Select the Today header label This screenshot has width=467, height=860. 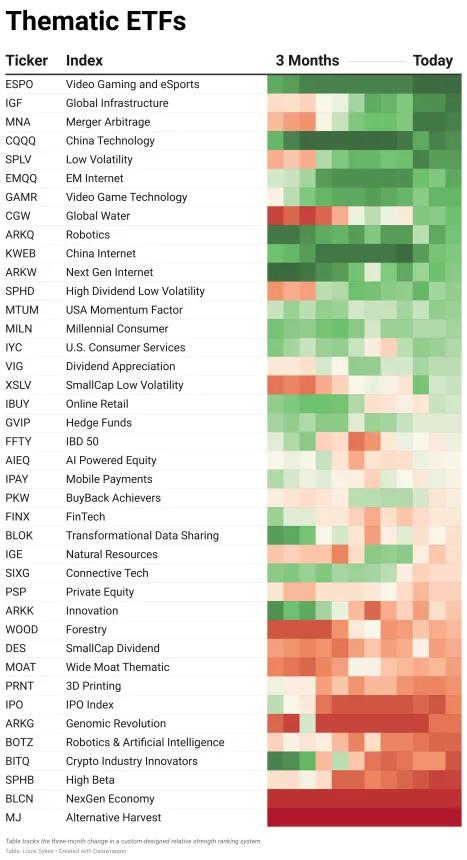pyautogui.click(x=433, y=60)
